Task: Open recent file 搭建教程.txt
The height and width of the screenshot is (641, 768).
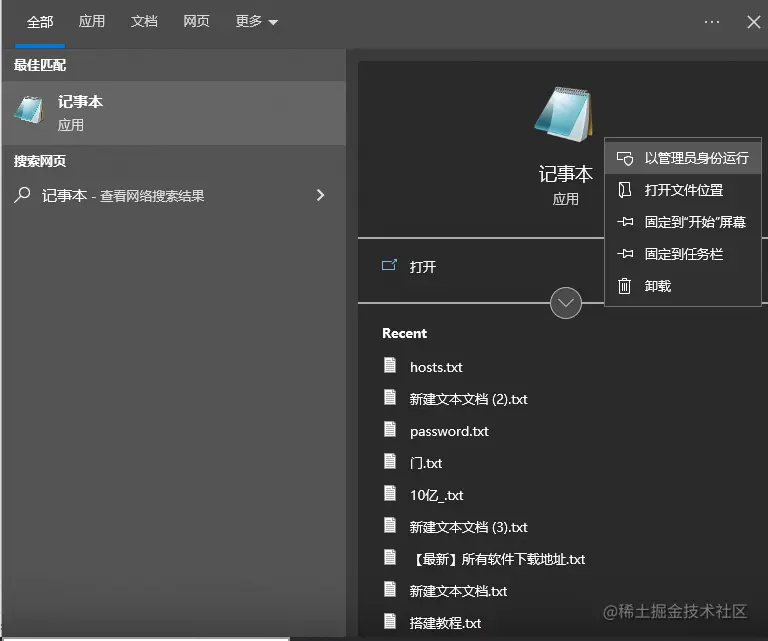Action: click(445, 623)
